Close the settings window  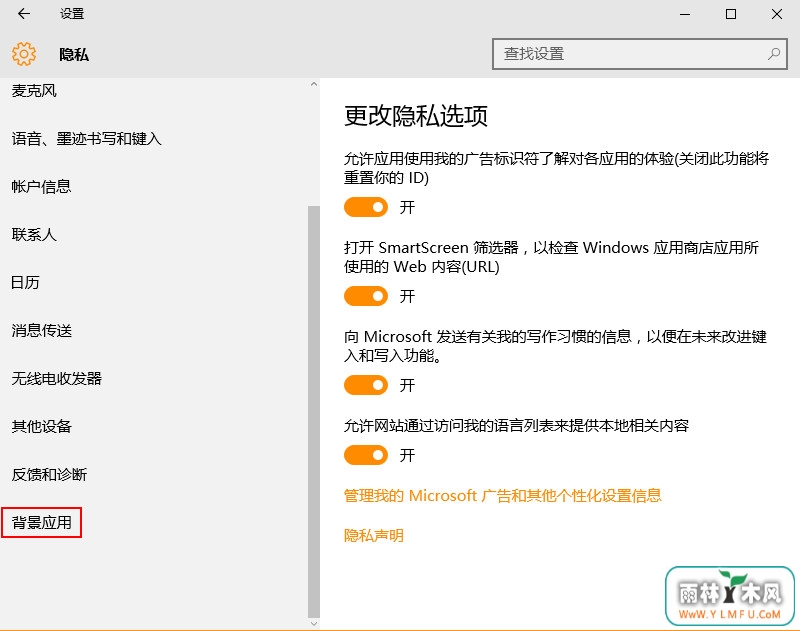tap(777, 14)
